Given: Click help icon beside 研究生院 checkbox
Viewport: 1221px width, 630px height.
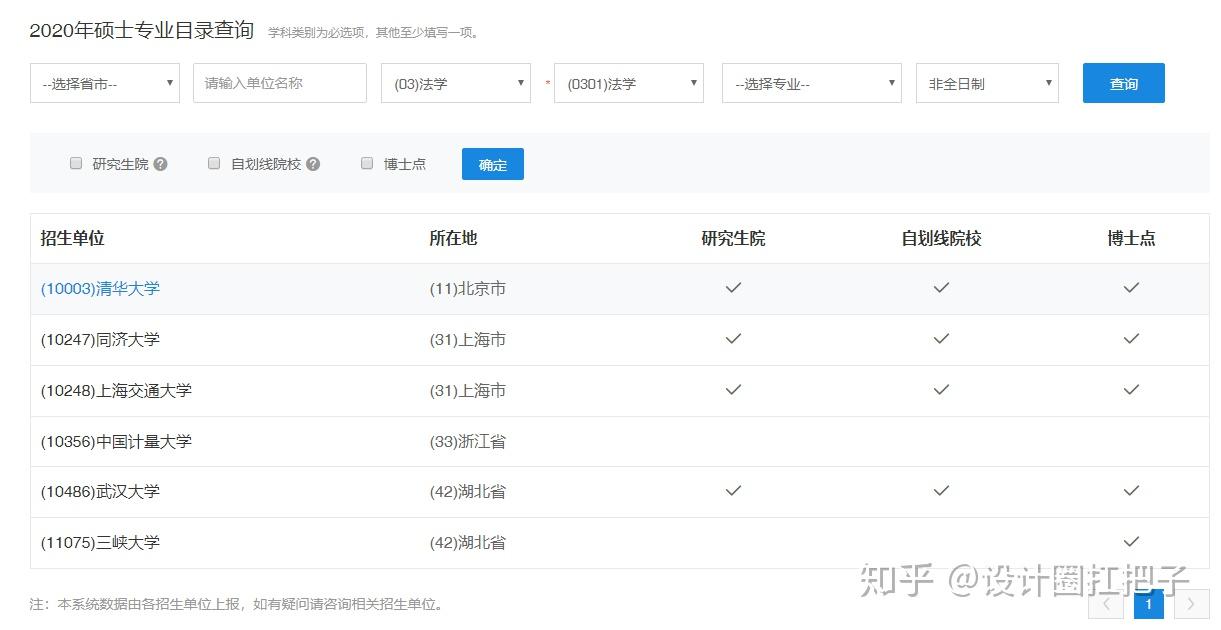Looking at the screenshot, I should tap(160, 164).
